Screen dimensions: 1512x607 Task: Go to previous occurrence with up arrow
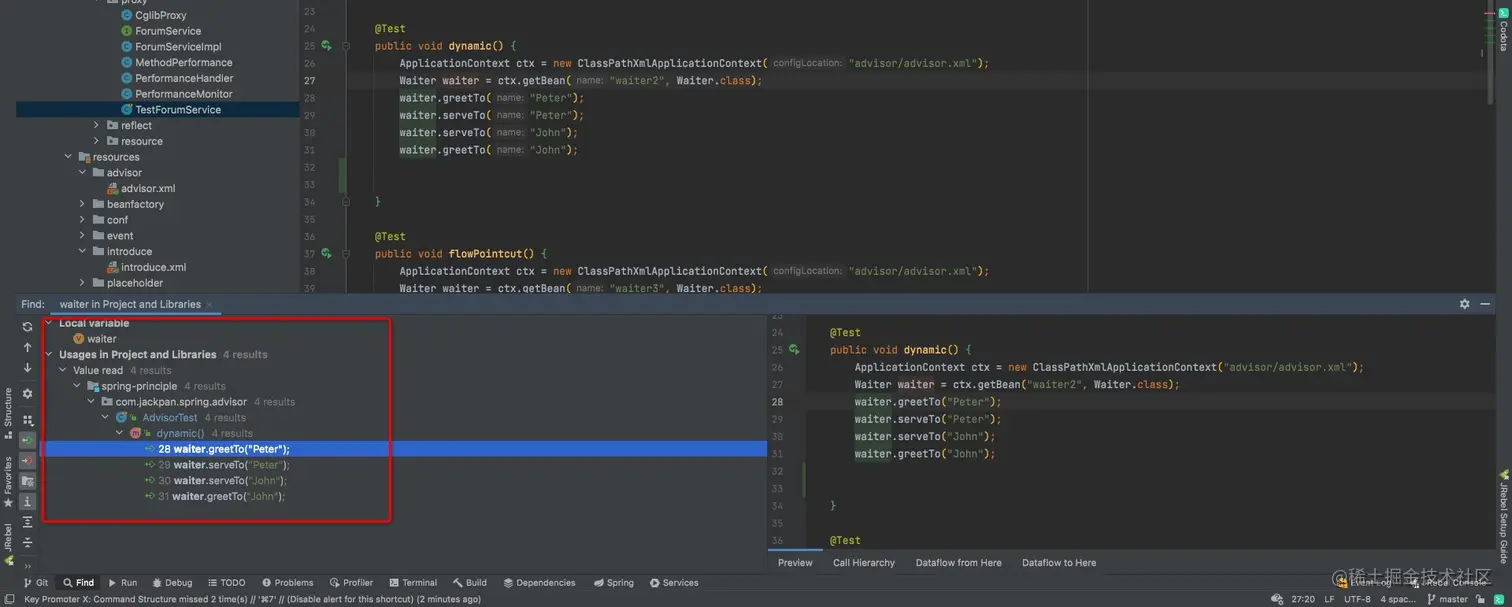point(27,348)
